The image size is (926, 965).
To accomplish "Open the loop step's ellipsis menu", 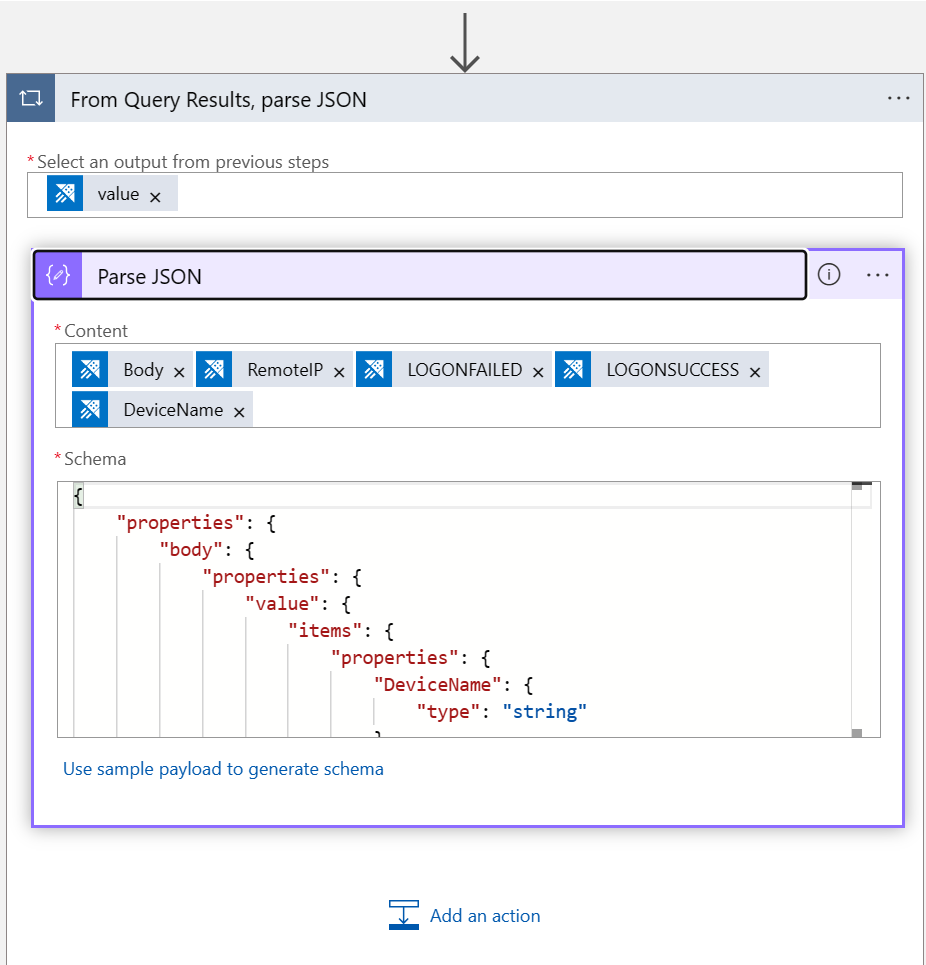I will pos(898,98).
